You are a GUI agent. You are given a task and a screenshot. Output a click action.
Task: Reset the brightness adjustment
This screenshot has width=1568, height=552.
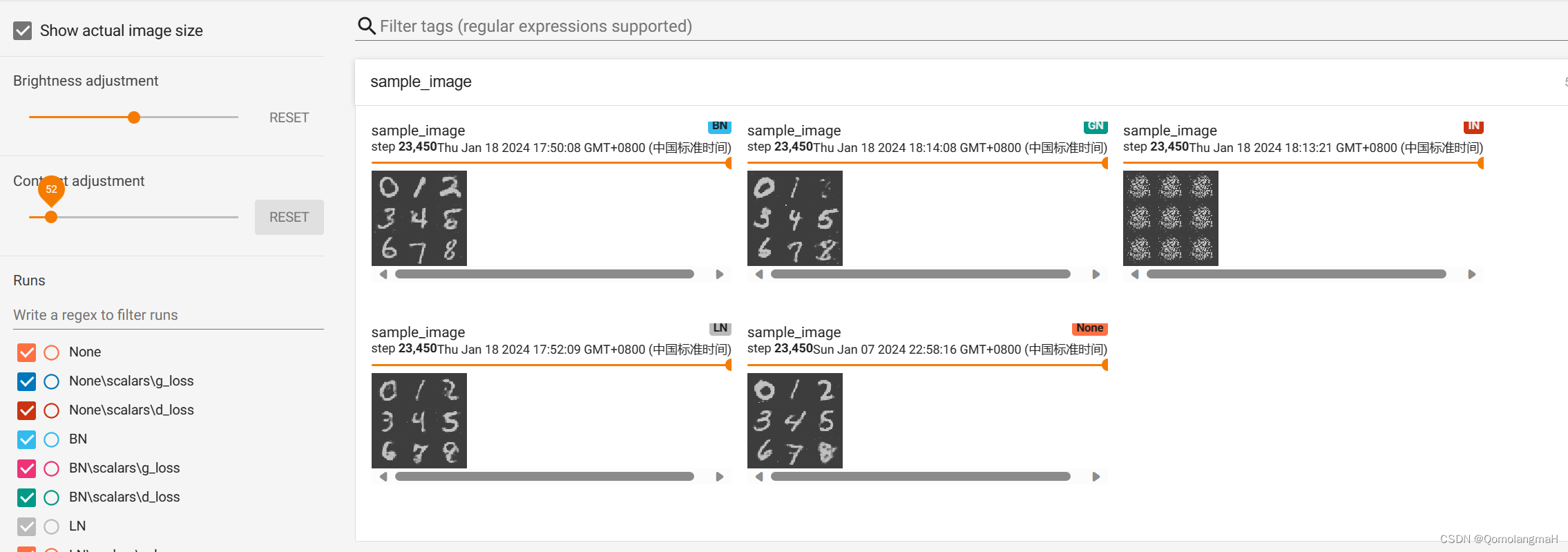(x=289, y=117)
